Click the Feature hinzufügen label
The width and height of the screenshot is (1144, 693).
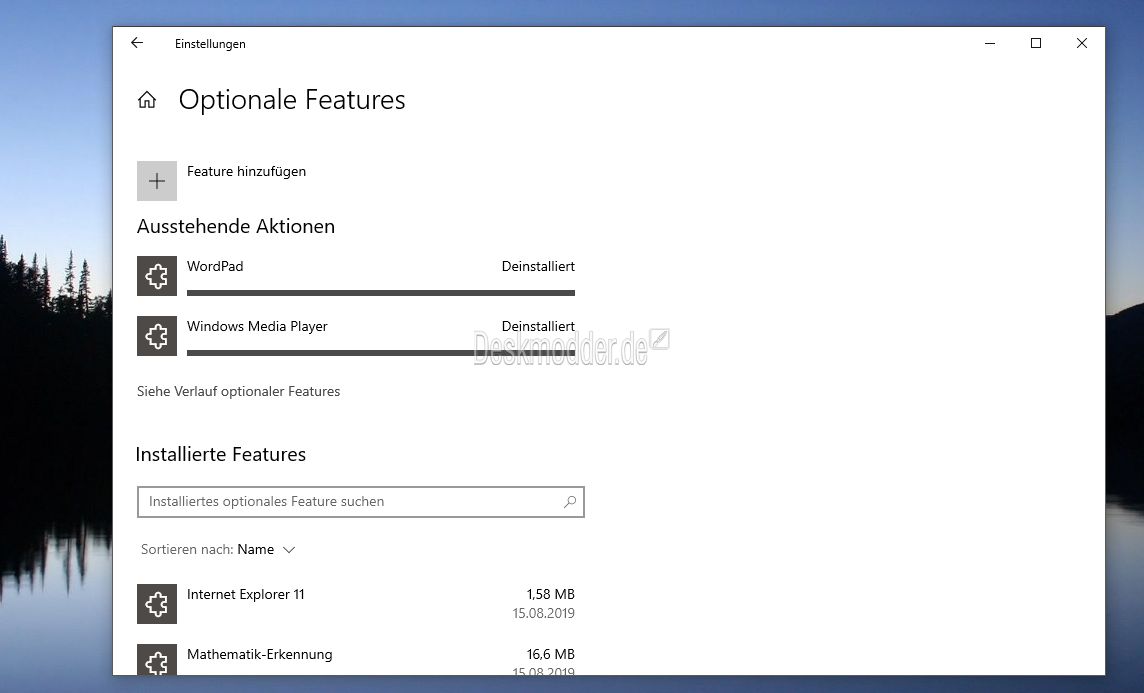[247, 171]
